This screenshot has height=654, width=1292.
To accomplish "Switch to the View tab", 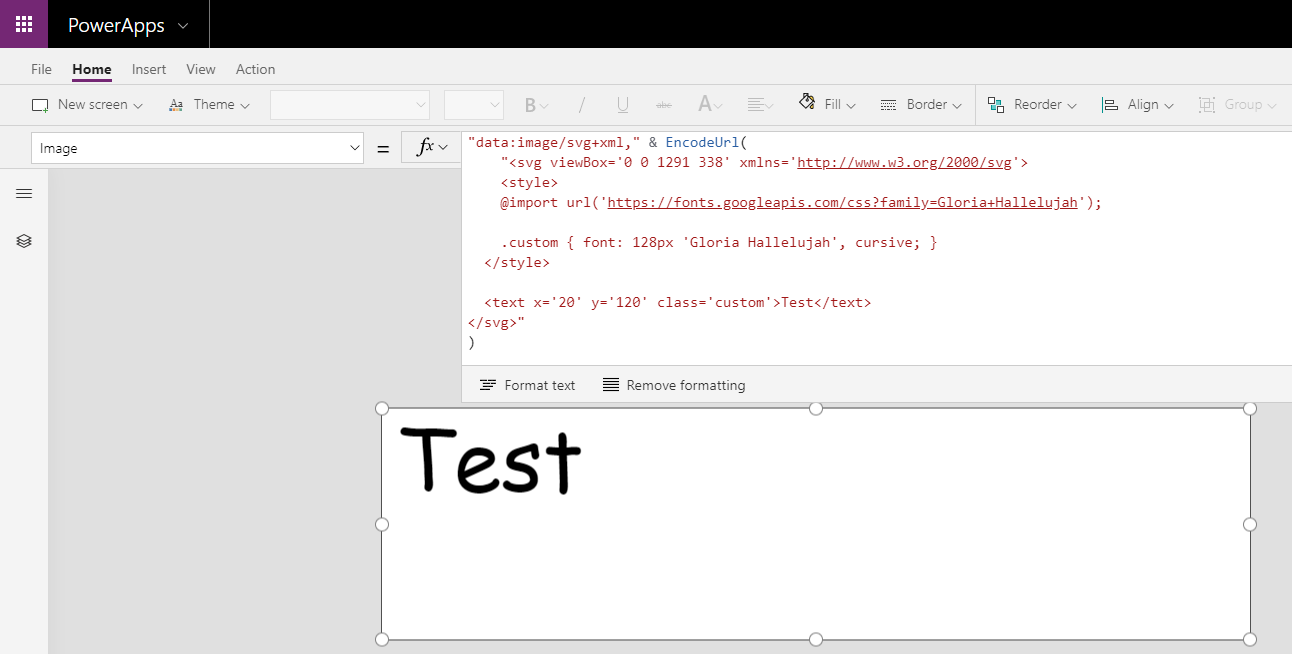I will 201,69.
